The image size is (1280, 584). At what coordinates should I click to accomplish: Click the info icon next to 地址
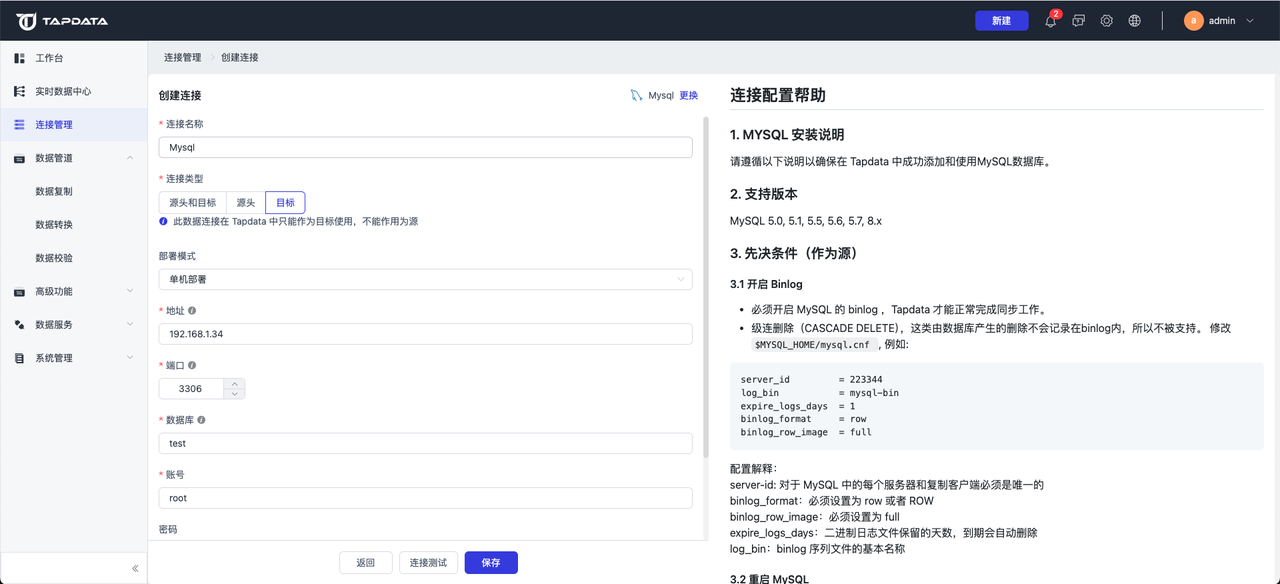pyautogui.click(x=192, y=311)
